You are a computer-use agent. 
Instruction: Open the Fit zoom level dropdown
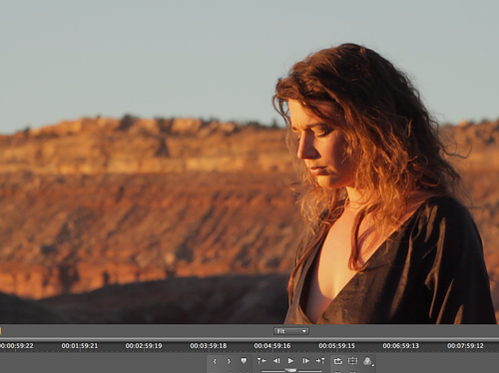point(291,331)
